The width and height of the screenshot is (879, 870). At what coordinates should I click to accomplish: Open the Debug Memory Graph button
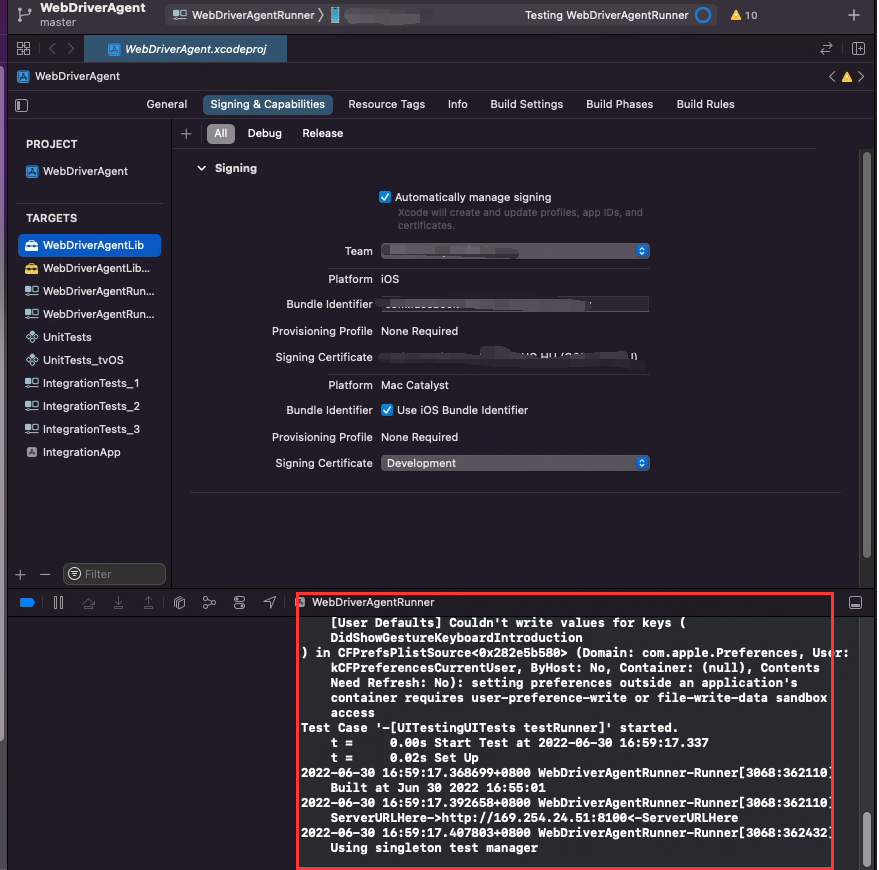[x=209, y=603]
